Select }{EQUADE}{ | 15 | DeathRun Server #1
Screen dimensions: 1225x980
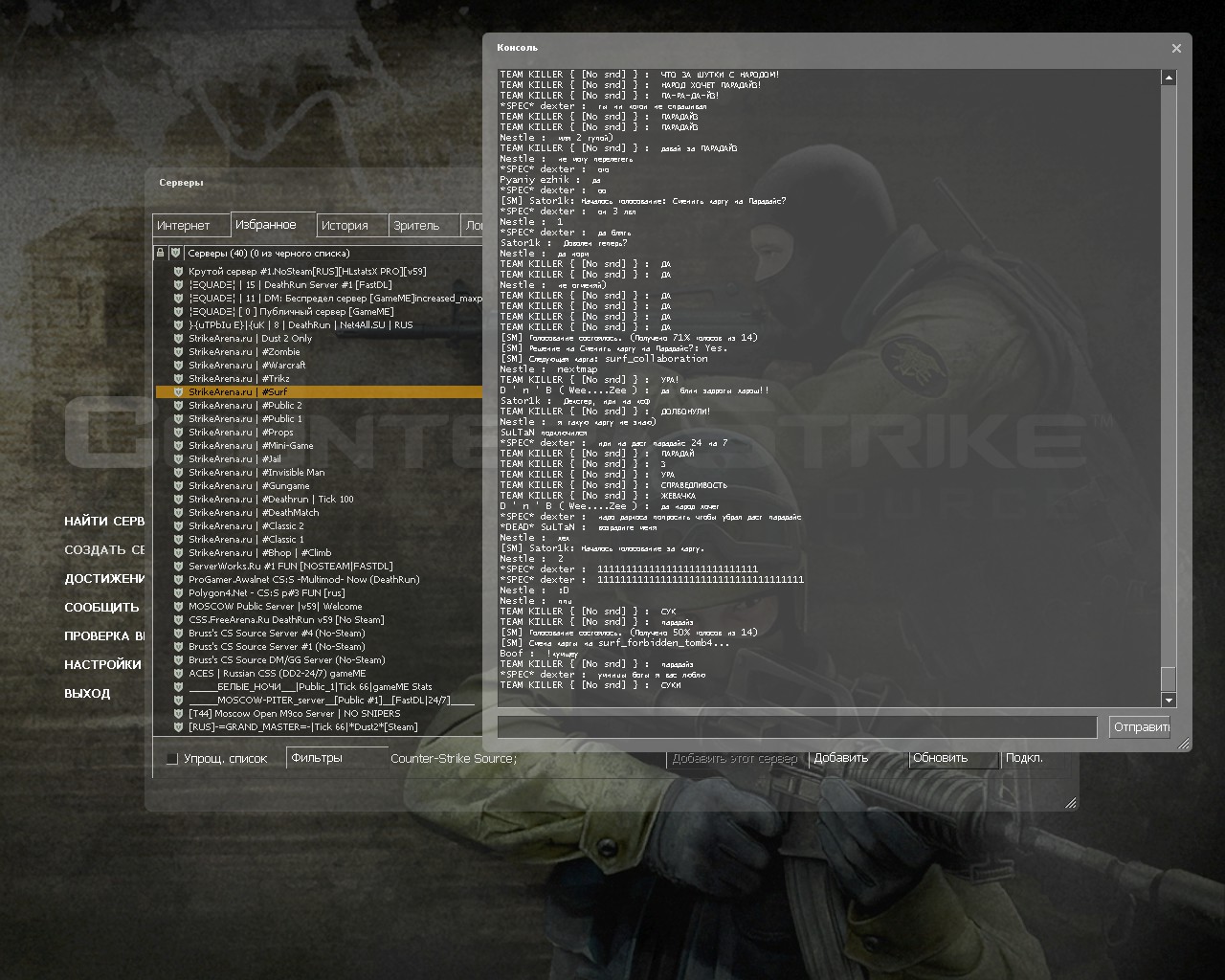[320, 285]
